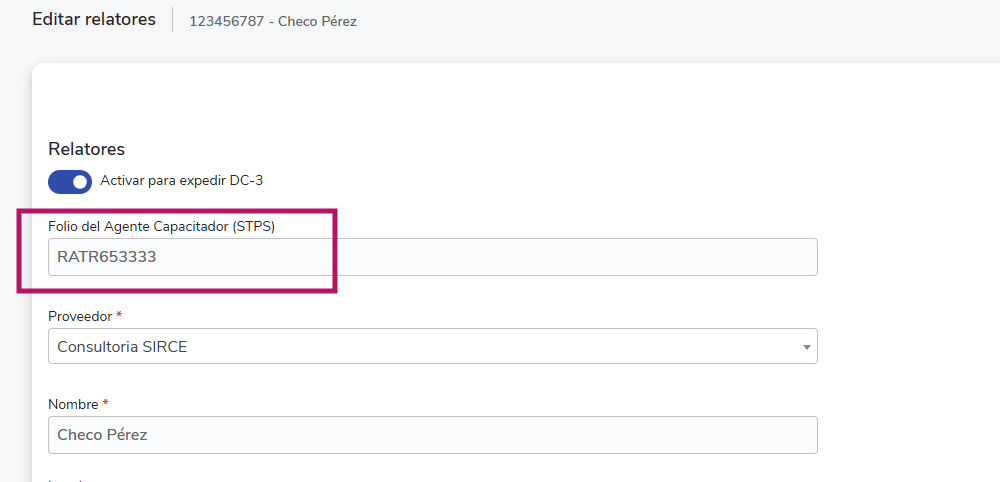Click the divider between title and subtitle
1000x482 pixels.
pos(173,20)
